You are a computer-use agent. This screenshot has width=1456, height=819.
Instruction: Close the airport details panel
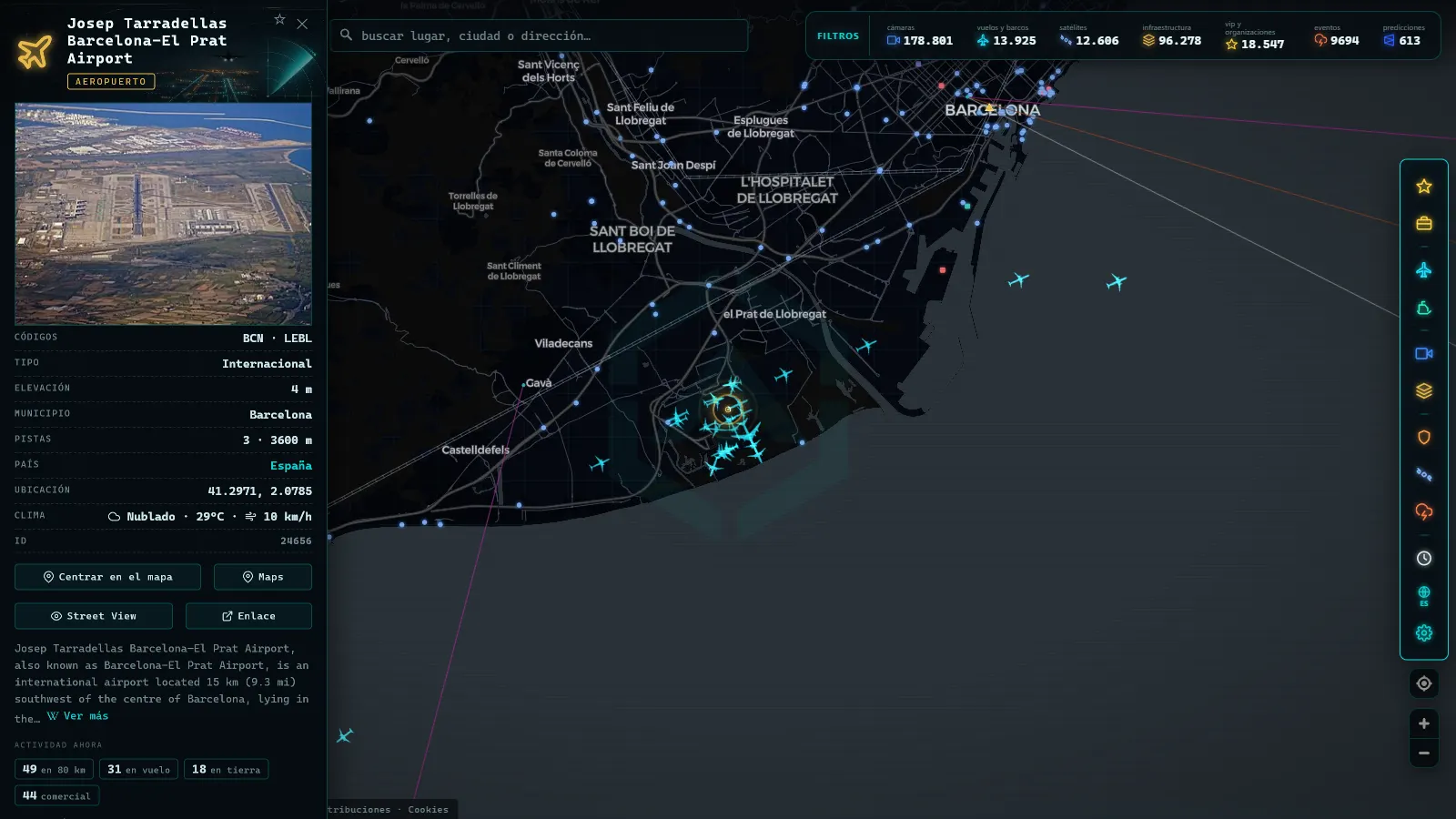coord(302,24)
